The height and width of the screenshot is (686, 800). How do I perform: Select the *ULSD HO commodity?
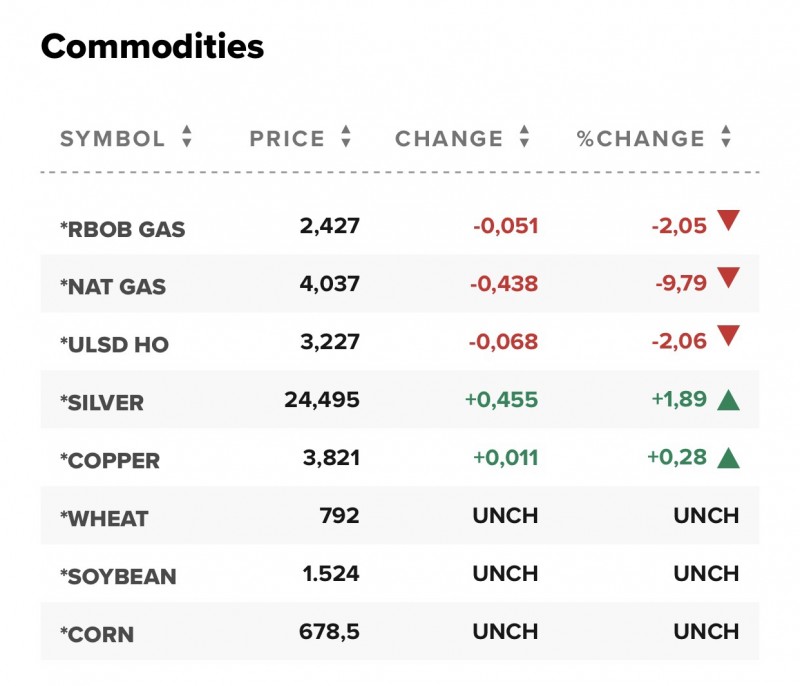tap(114, 345)
